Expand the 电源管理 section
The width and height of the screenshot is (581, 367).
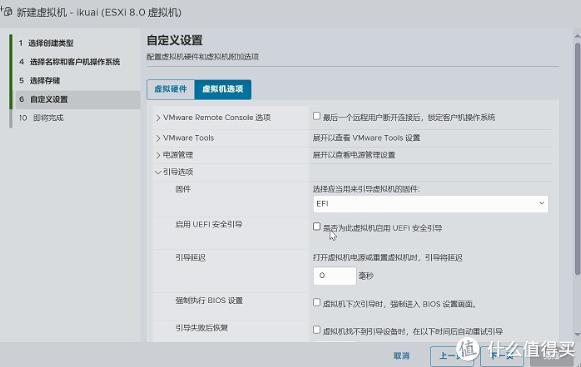click(158, 155)
